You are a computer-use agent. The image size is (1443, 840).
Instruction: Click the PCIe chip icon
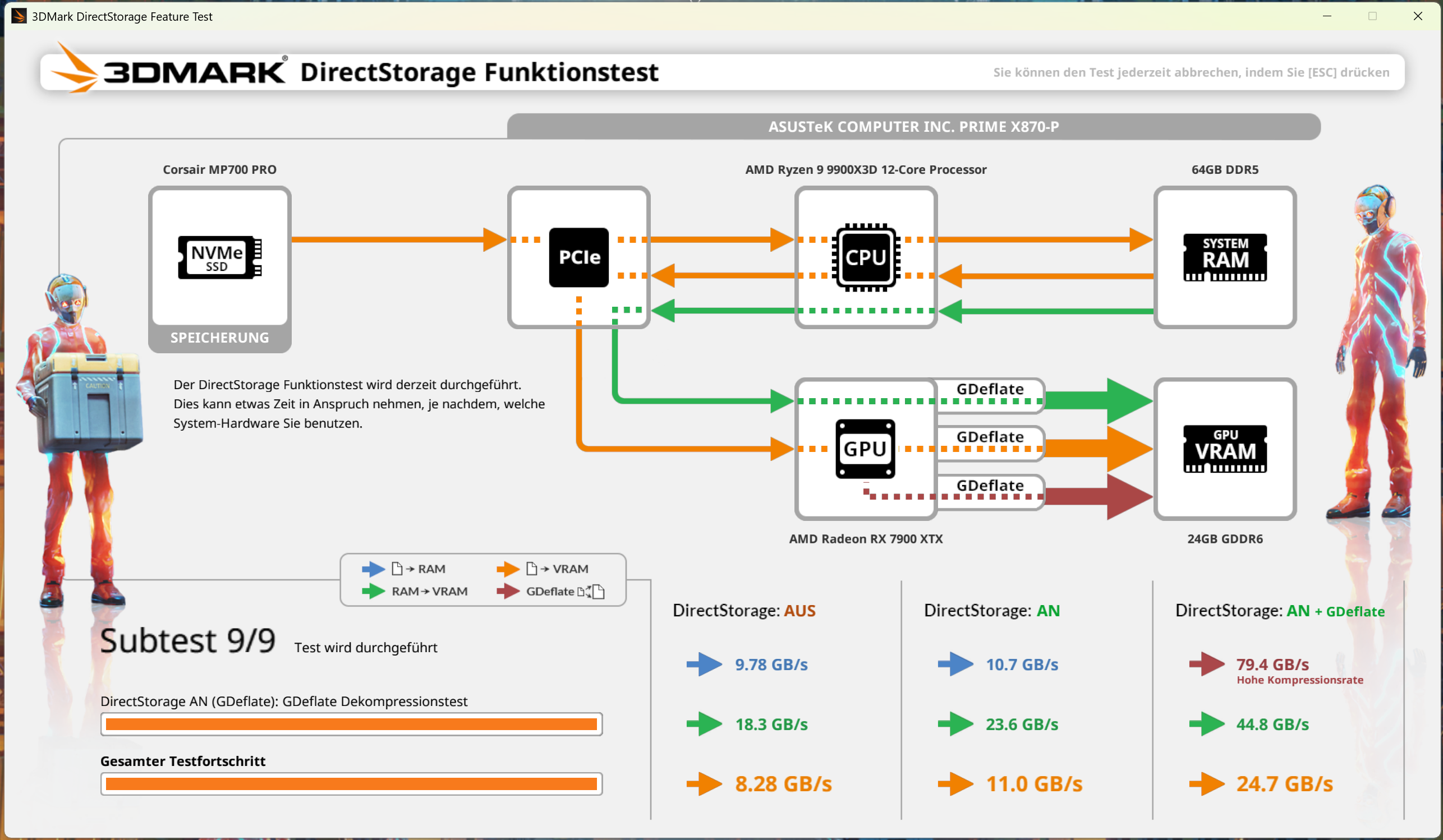point(578,257)
